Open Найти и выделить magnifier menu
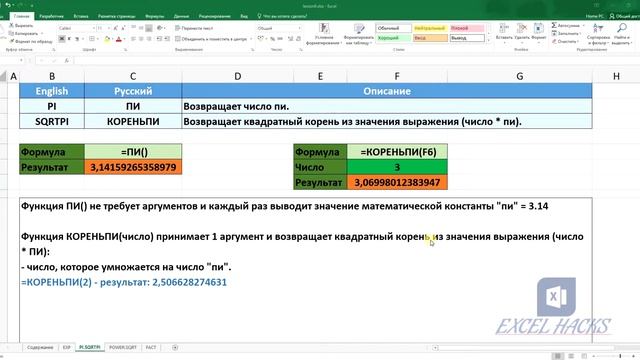Screen dimensions: 640x360 pyautogui.click(x=622, y=34)
